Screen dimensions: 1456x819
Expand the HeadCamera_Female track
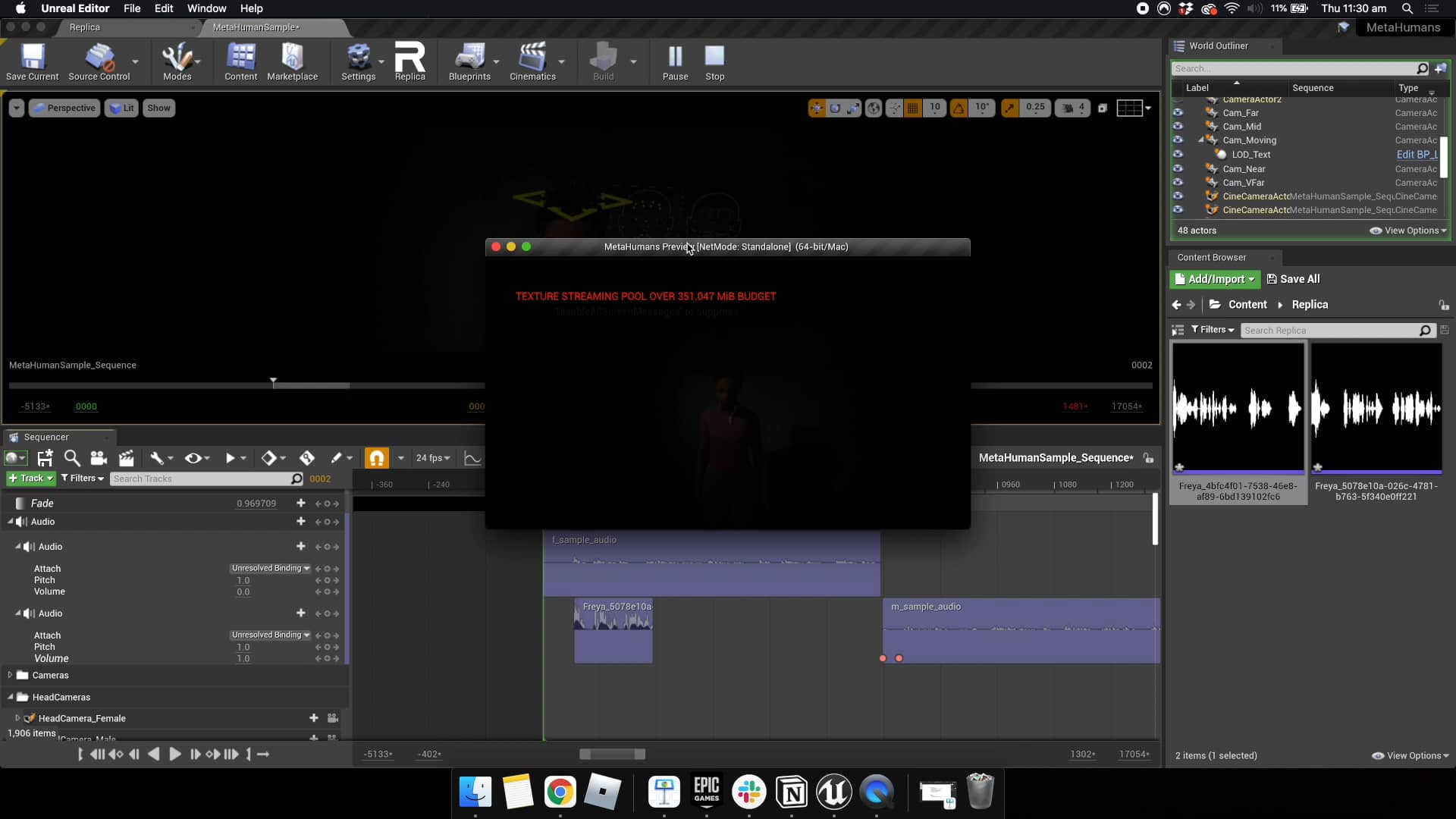point(18,718)
